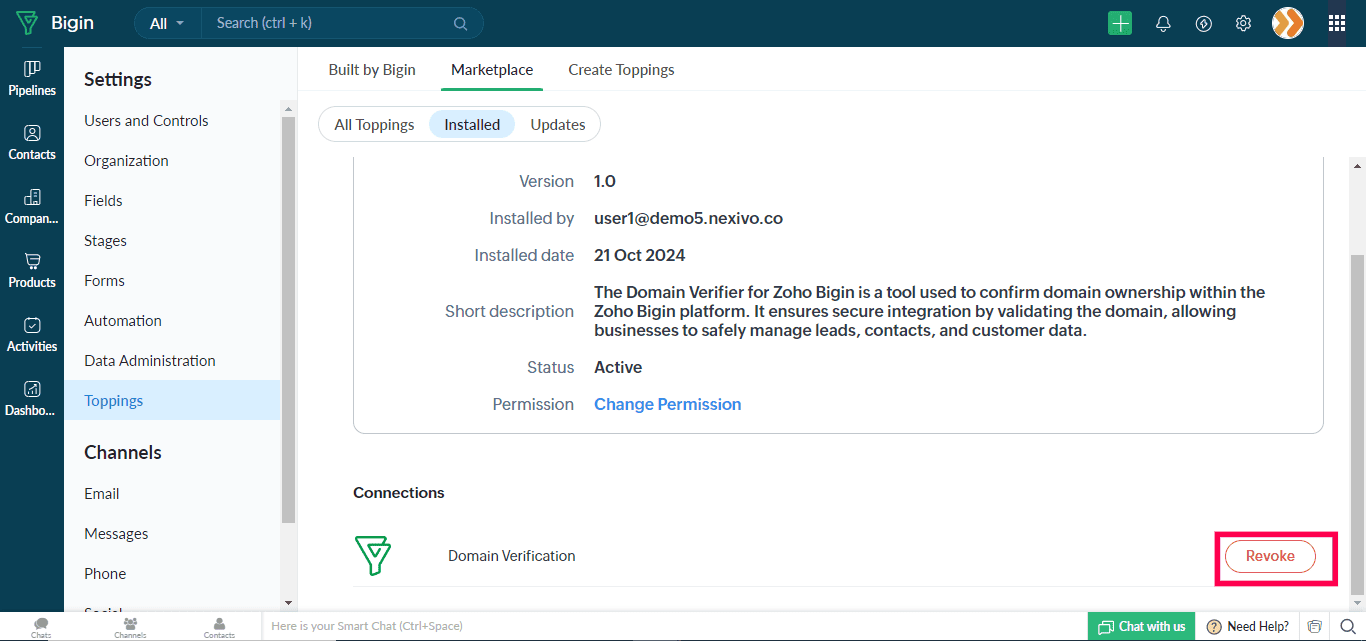Screen dimensions: 1366x641
Task: Select the Installed filter pill
Action: (472, 125)
